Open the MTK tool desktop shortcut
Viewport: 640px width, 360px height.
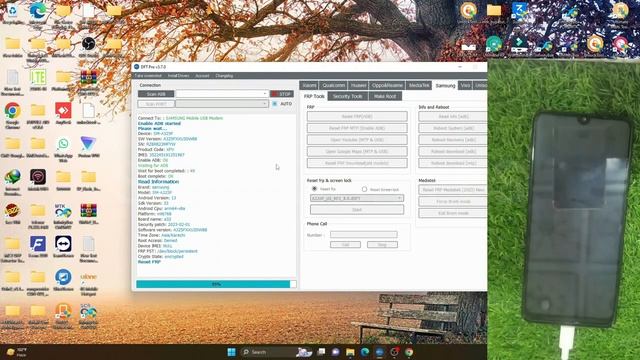pyautogui.click(x=63, y=211)
